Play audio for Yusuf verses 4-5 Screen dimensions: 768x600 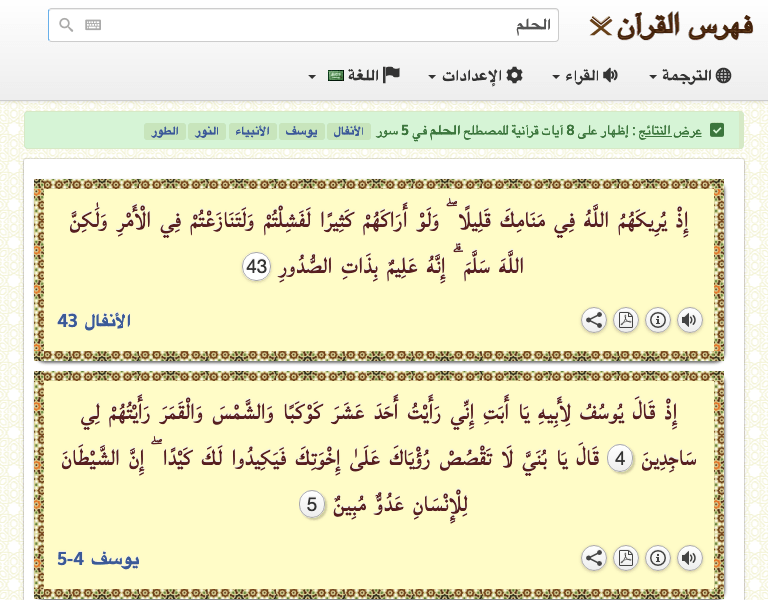[689, 558]
